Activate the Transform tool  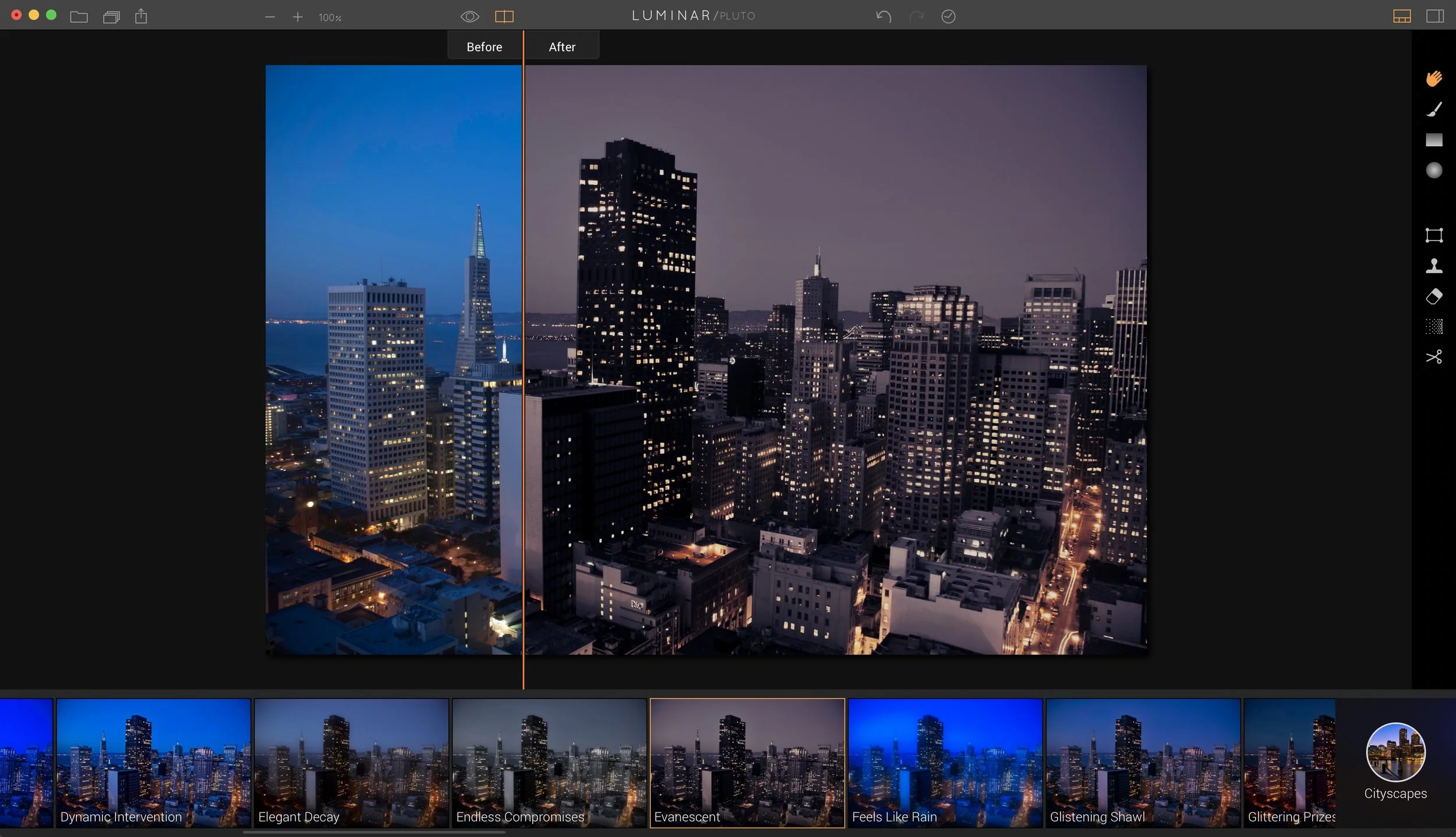pyautogui.click(x=1433, y=235)
